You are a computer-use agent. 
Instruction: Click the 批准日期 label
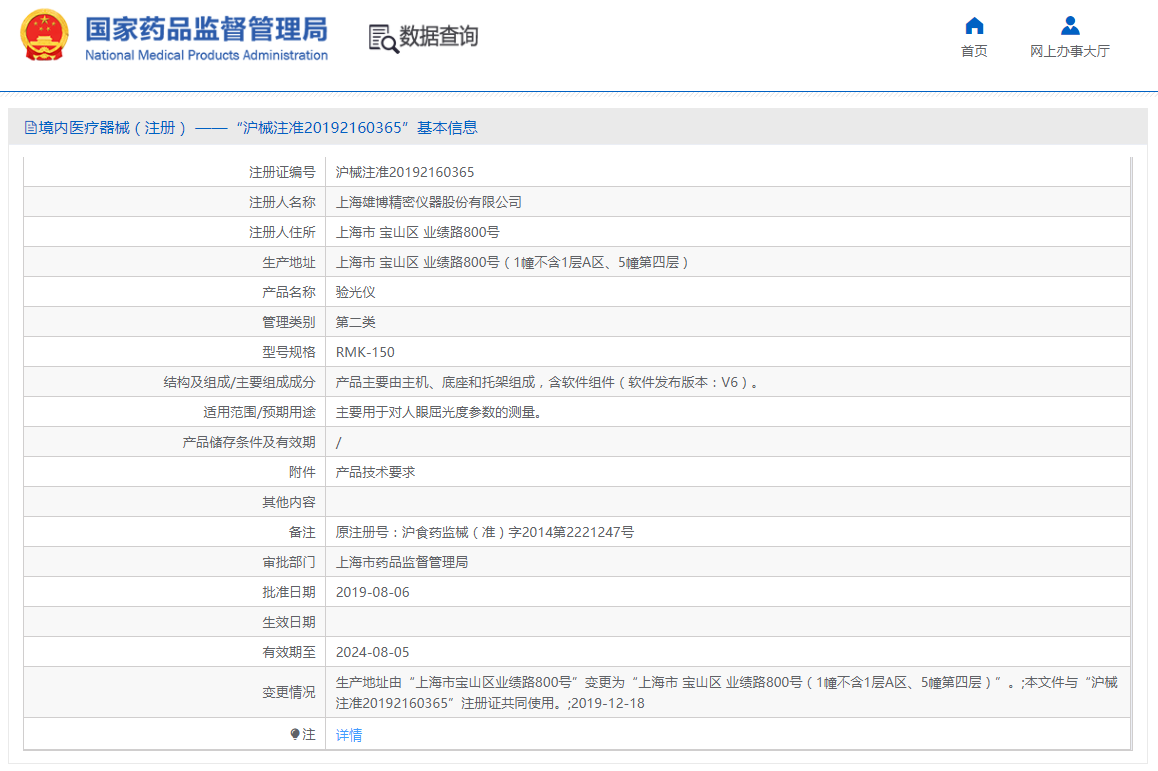pos(289,592)
